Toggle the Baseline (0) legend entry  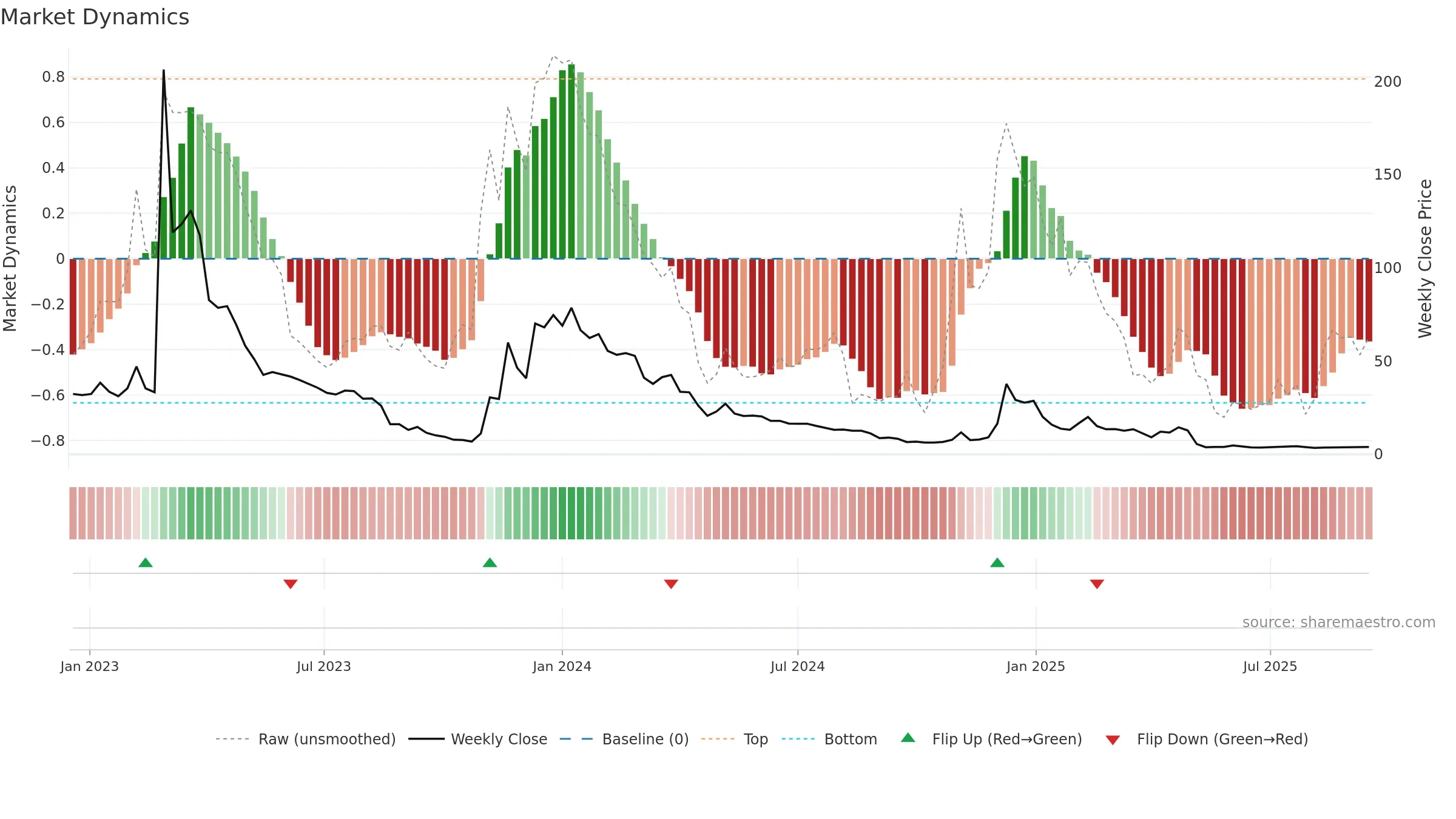[x=624, y=739]
